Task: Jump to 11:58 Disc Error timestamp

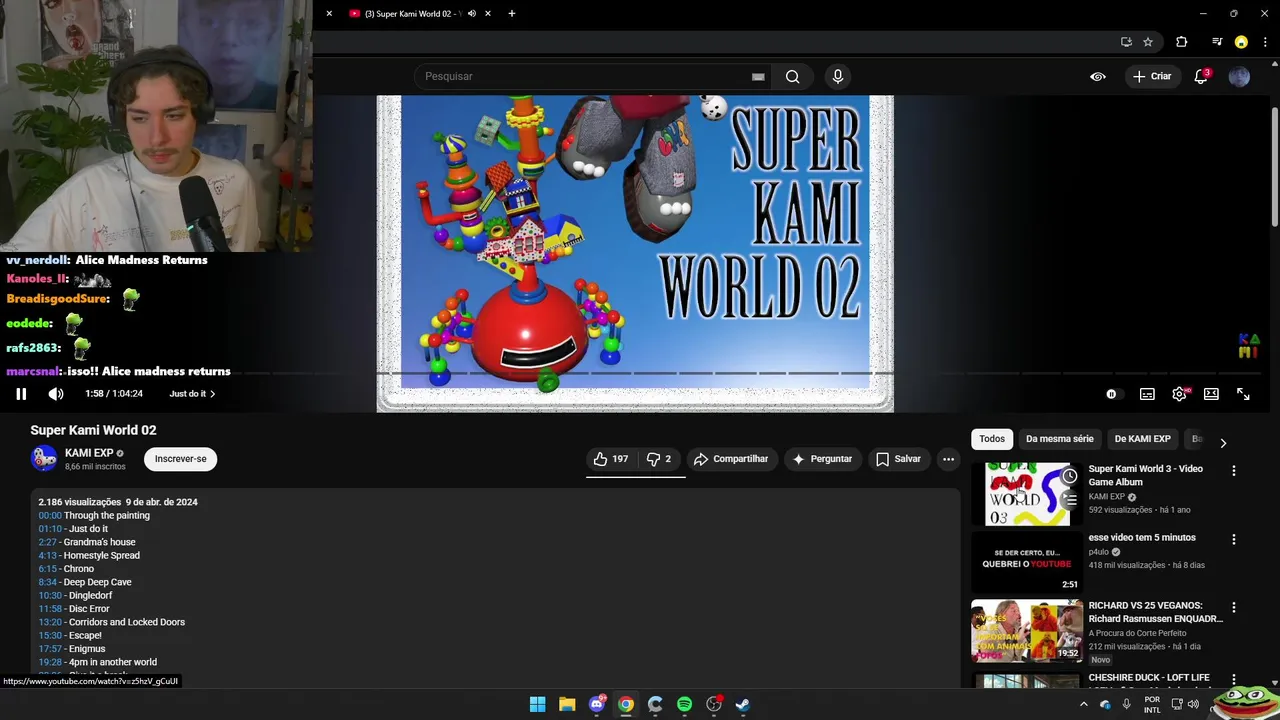Action: coord(50,609)
